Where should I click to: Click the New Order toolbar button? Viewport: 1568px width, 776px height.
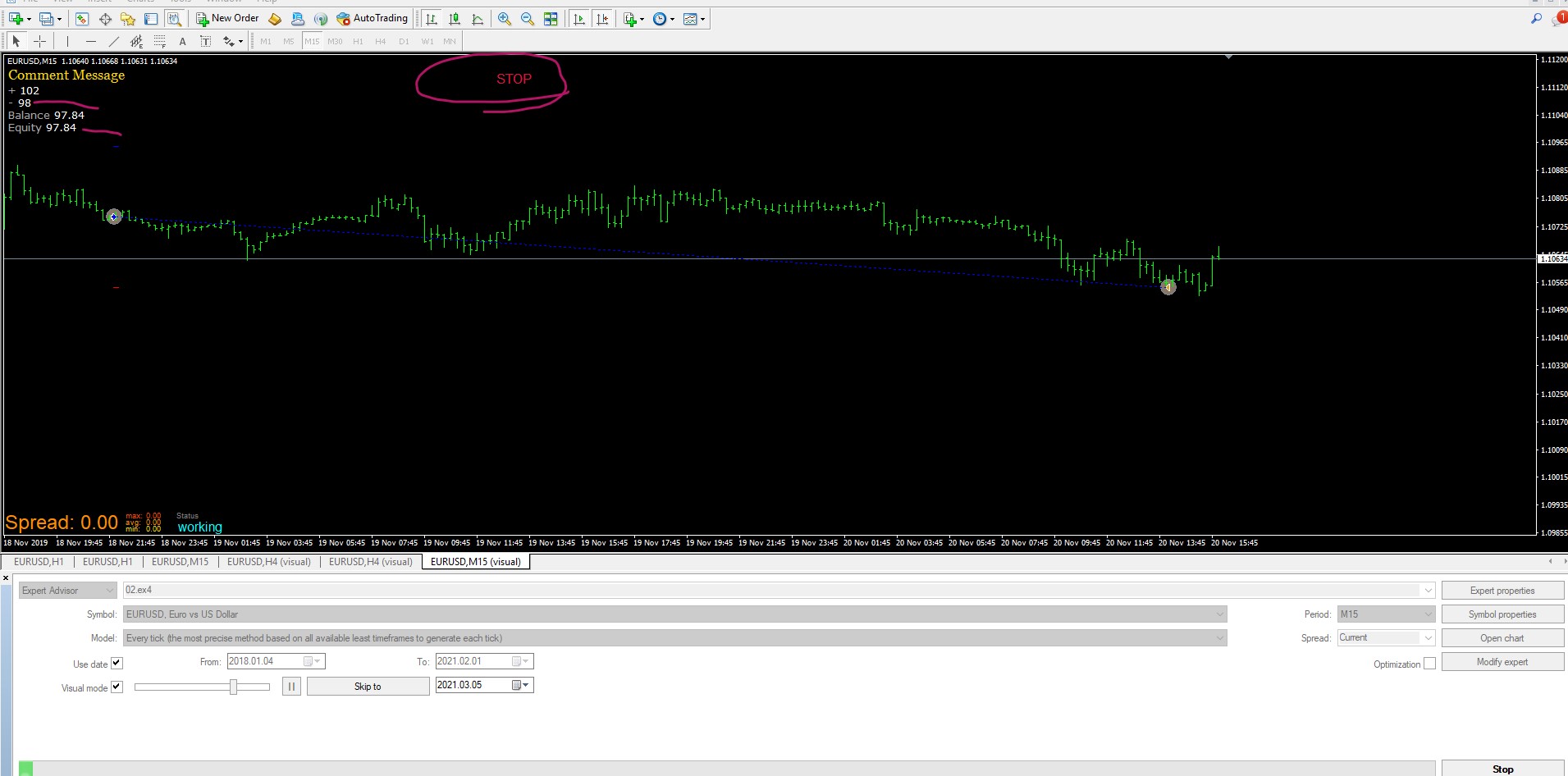pyautogui.click(x=227, y=18)
